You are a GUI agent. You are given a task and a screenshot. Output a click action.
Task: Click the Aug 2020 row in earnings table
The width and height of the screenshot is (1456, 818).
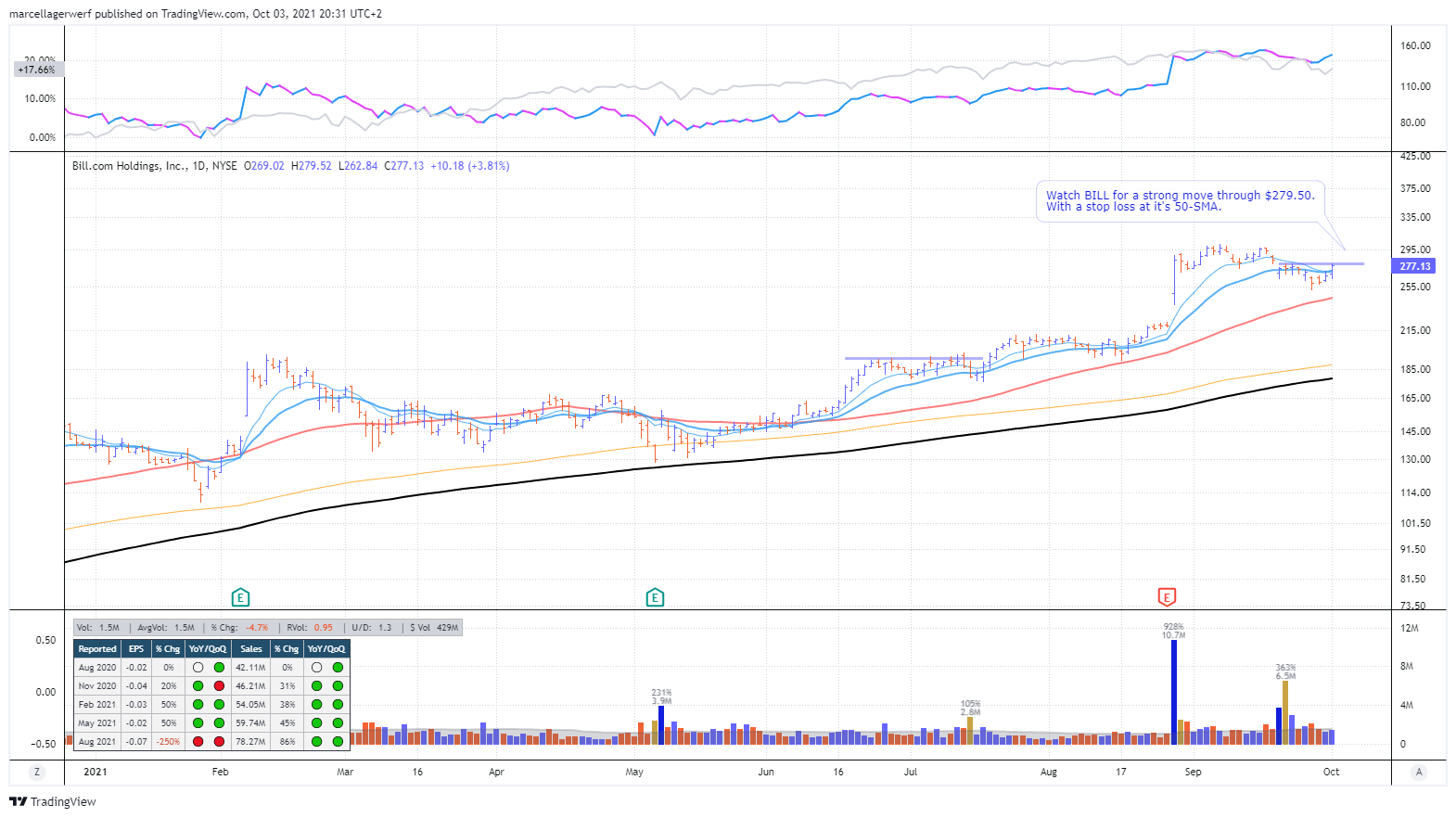(x=211, y=668)
